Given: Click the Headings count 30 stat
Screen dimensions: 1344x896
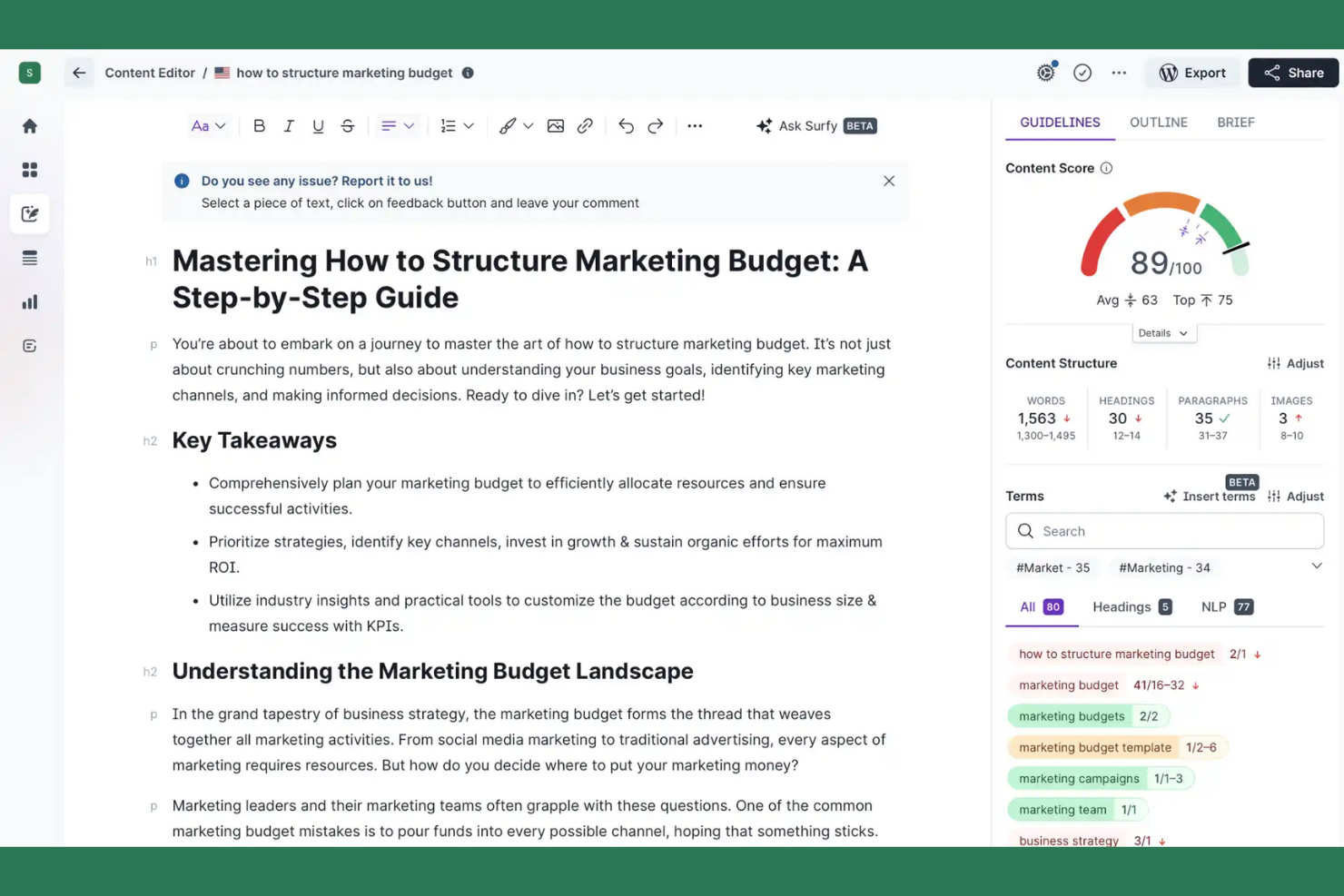Looking at the screenshot, I should [x=1126, y=418].
